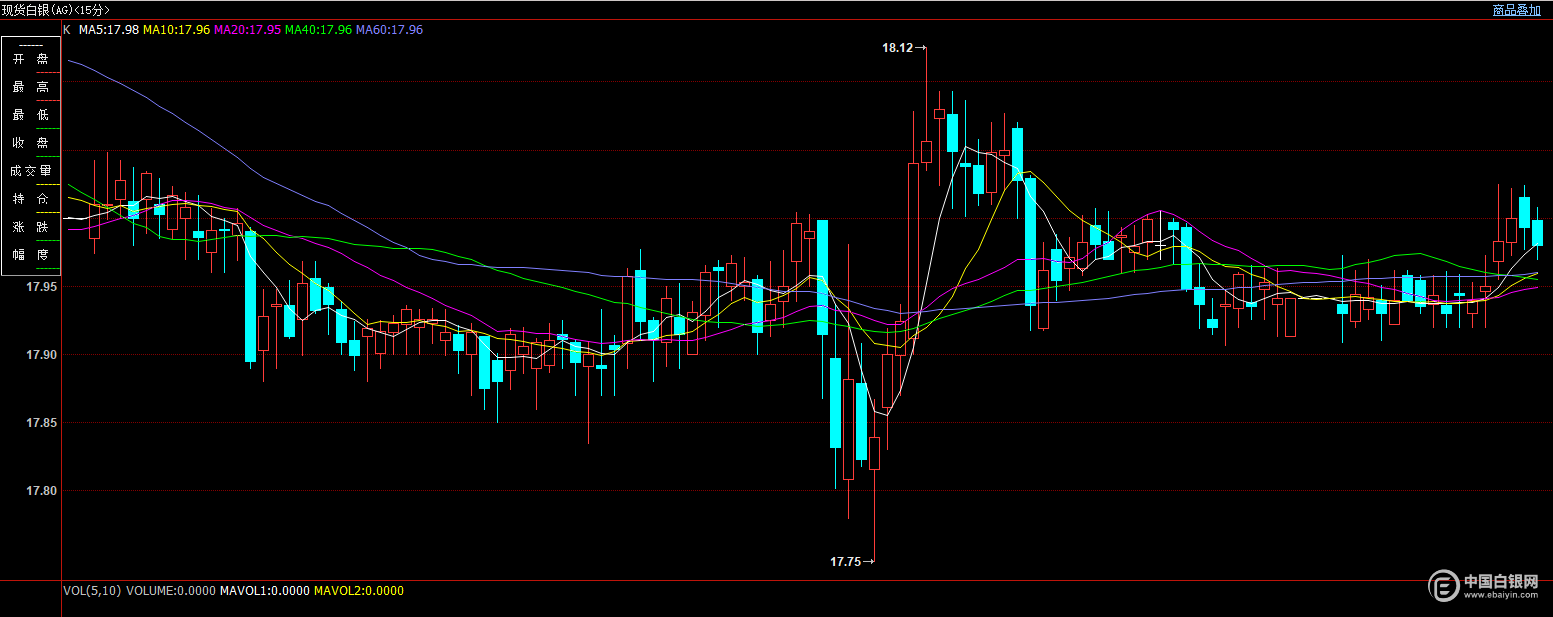Select the 成交量 row in info panel

[x=30, y=171]
